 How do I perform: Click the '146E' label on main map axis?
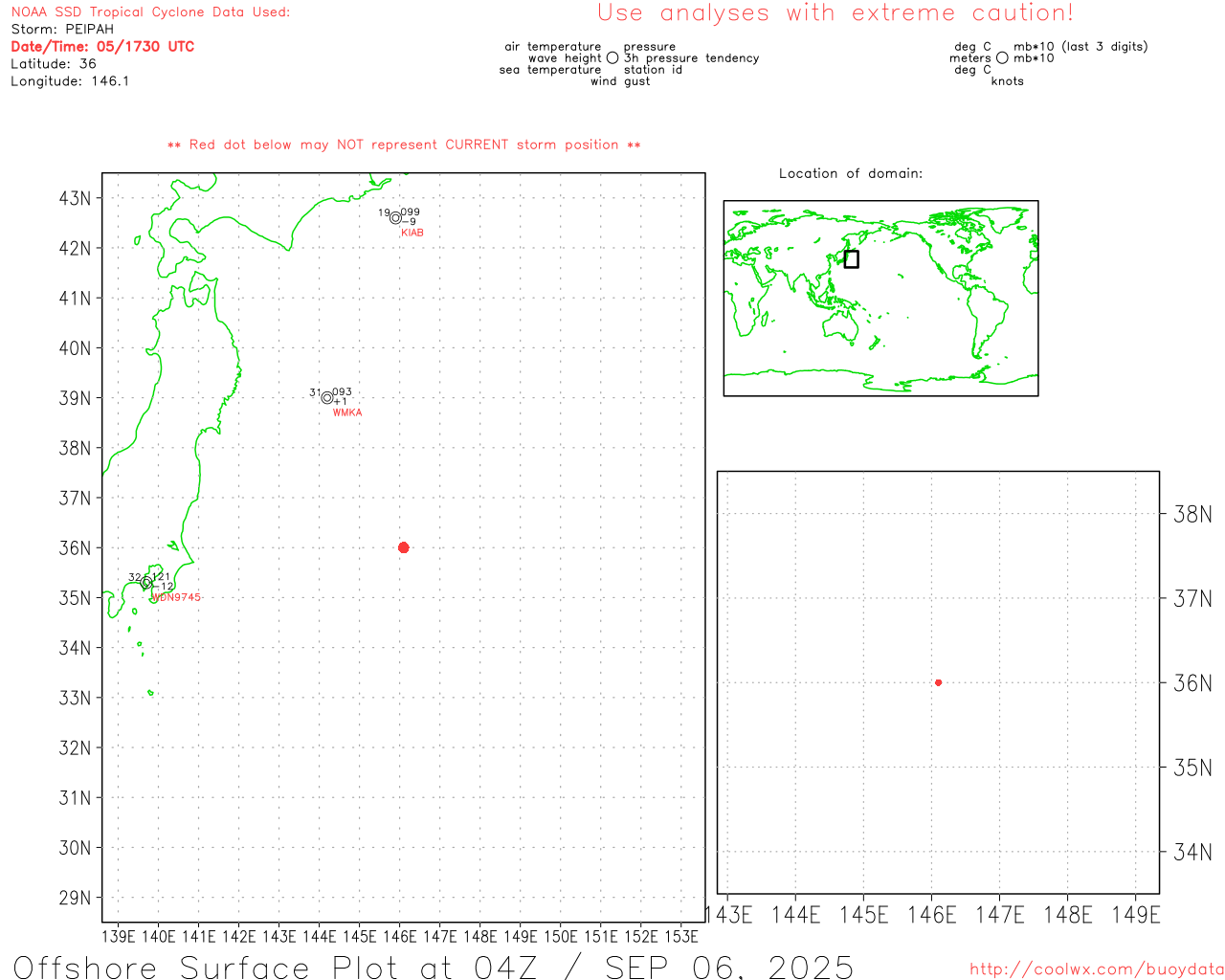pos(400,936)
